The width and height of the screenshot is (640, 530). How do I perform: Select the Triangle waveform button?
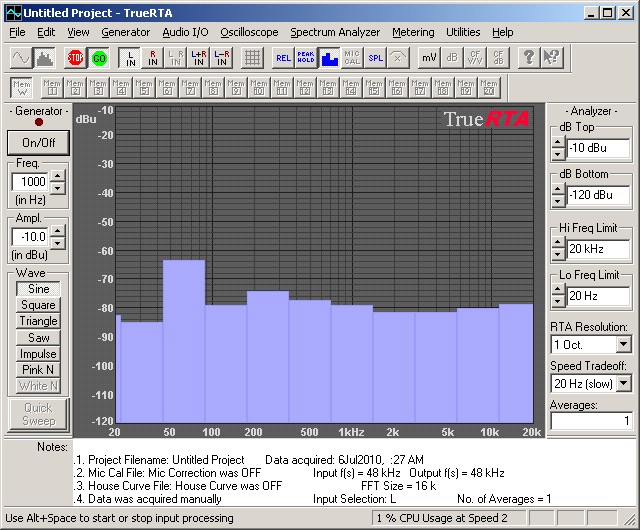[38, 321]
